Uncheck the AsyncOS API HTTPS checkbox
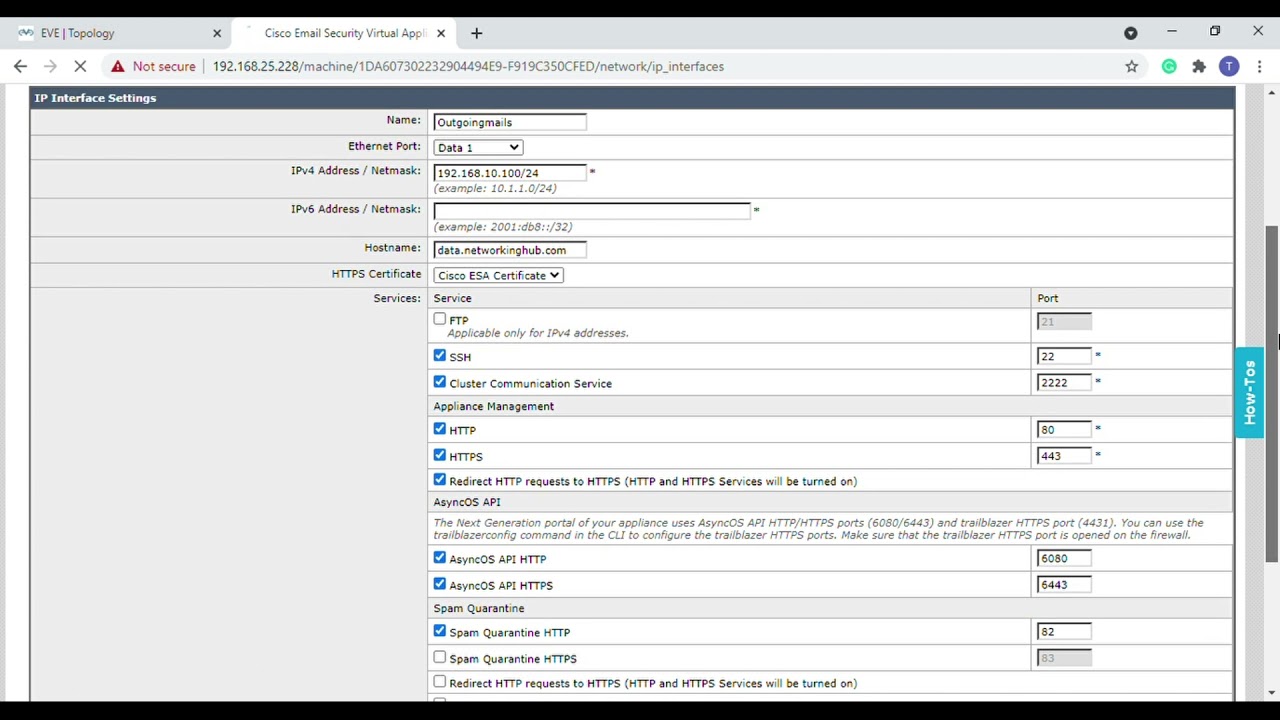Viewport: 1280px width, 720px height. point(440,584)
